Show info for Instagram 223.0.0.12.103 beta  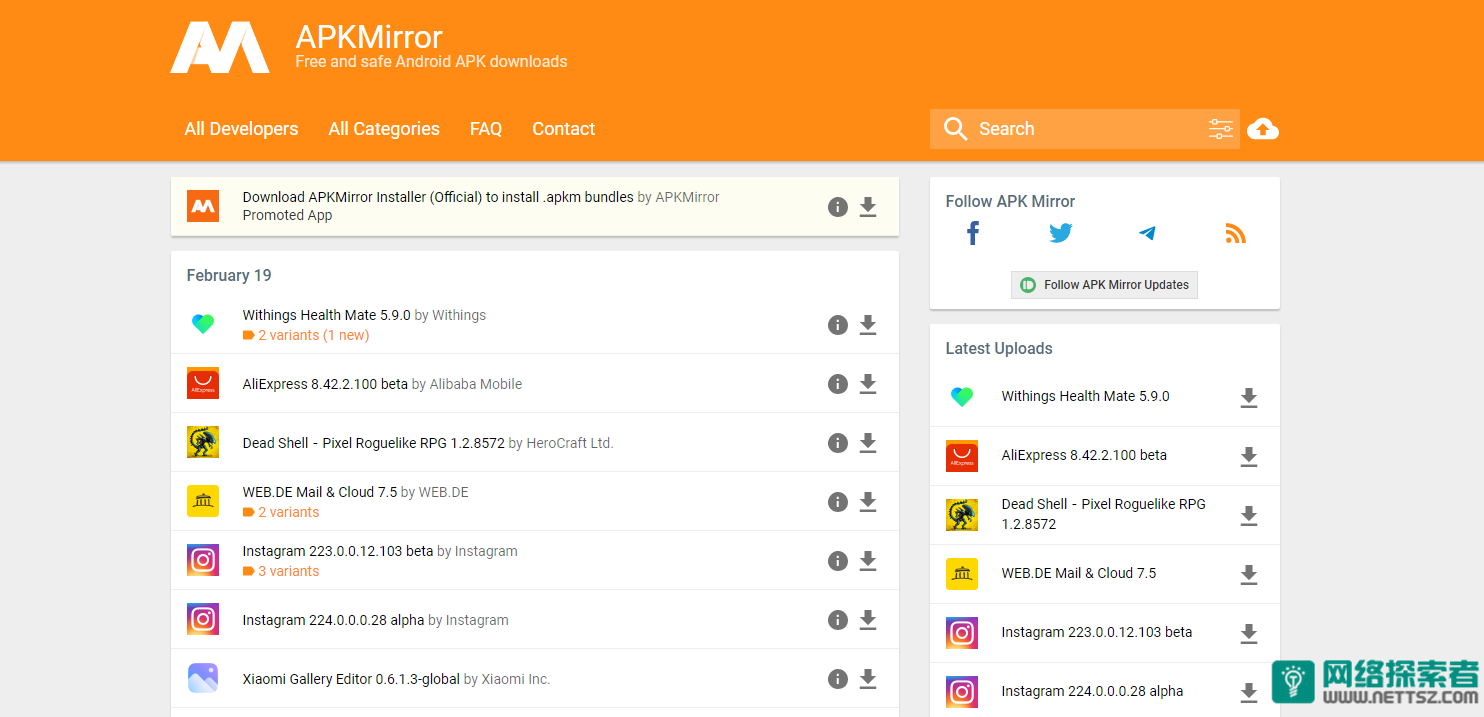pyautogui.click(x=838, y=561)
